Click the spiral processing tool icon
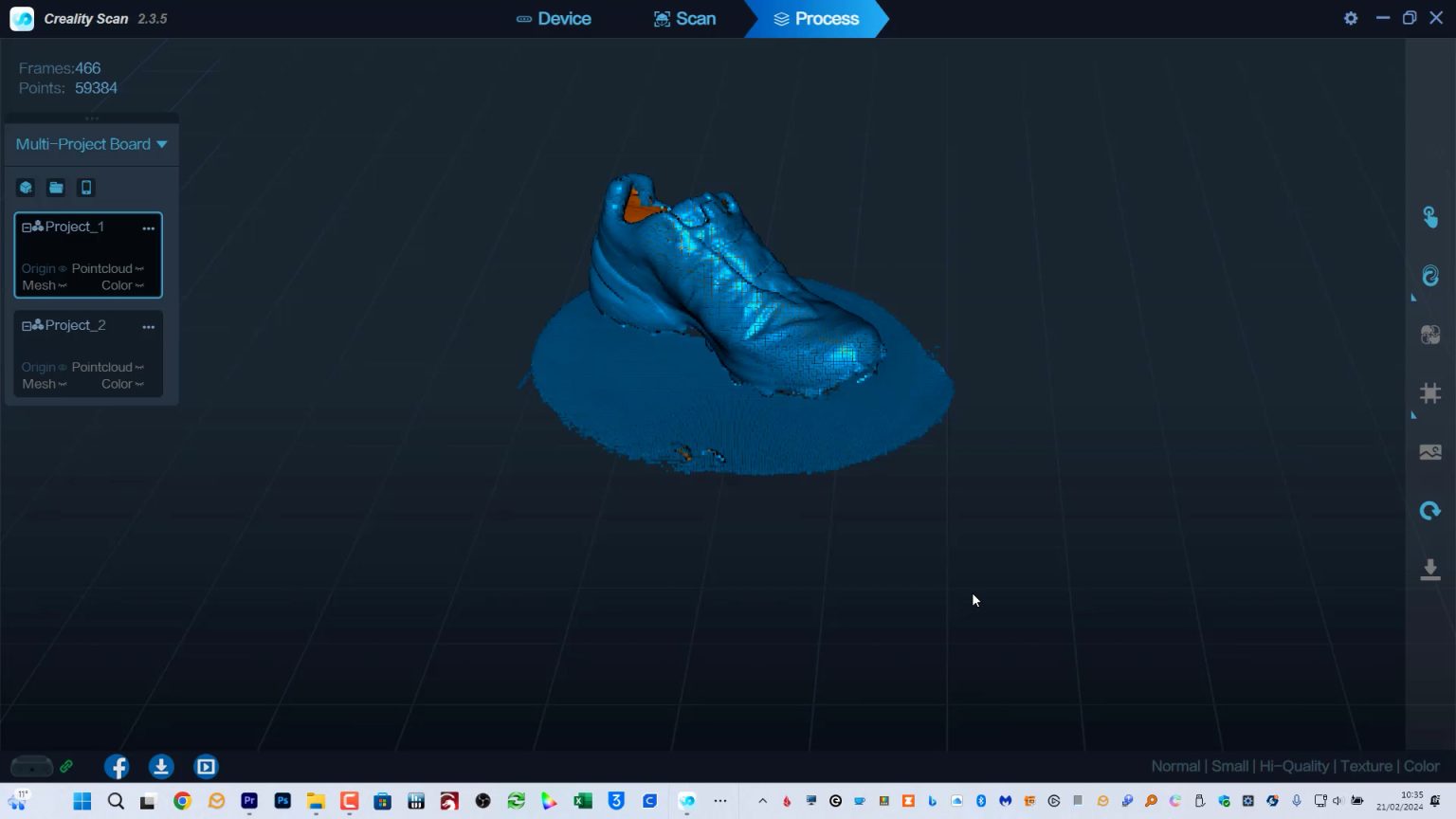1456x819 pixels. click(x=1430, y=276)
